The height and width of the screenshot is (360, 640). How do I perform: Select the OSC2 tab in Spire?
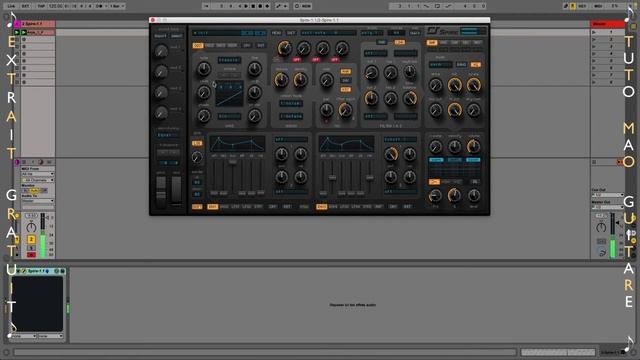point(209,45)
